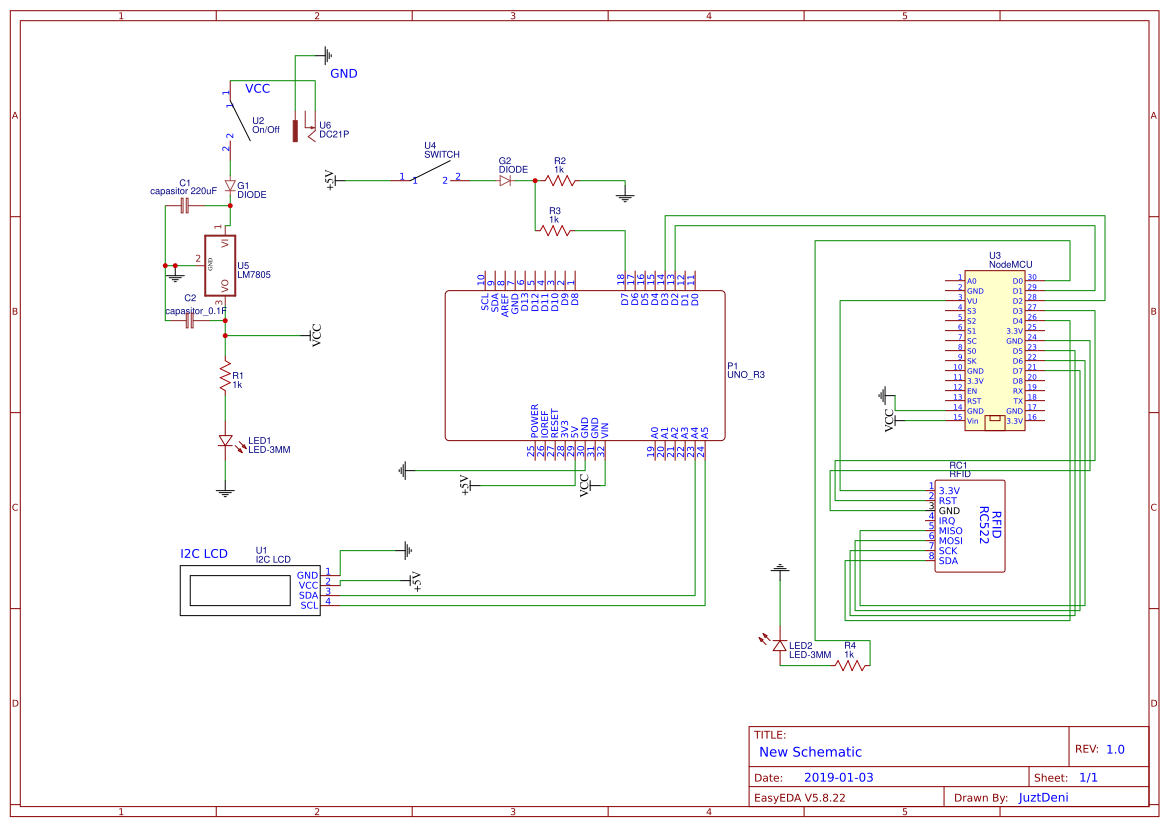Click the UNO_R3 component P1

click(x=585, y=365)
